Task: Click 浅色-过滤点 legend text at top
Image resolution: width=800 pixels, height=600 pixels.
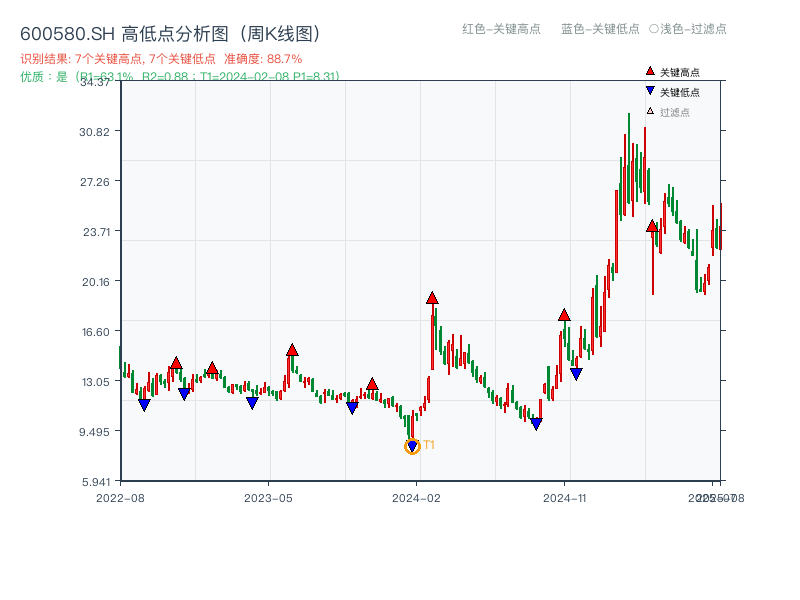Action: click(693, 29)
